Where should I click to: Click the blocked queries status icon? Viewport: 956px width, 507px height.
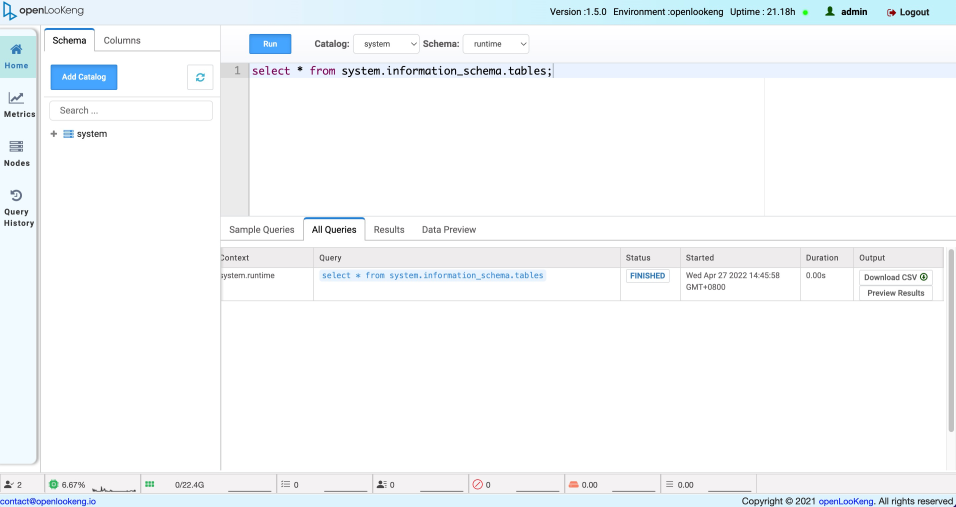[477, 484]
